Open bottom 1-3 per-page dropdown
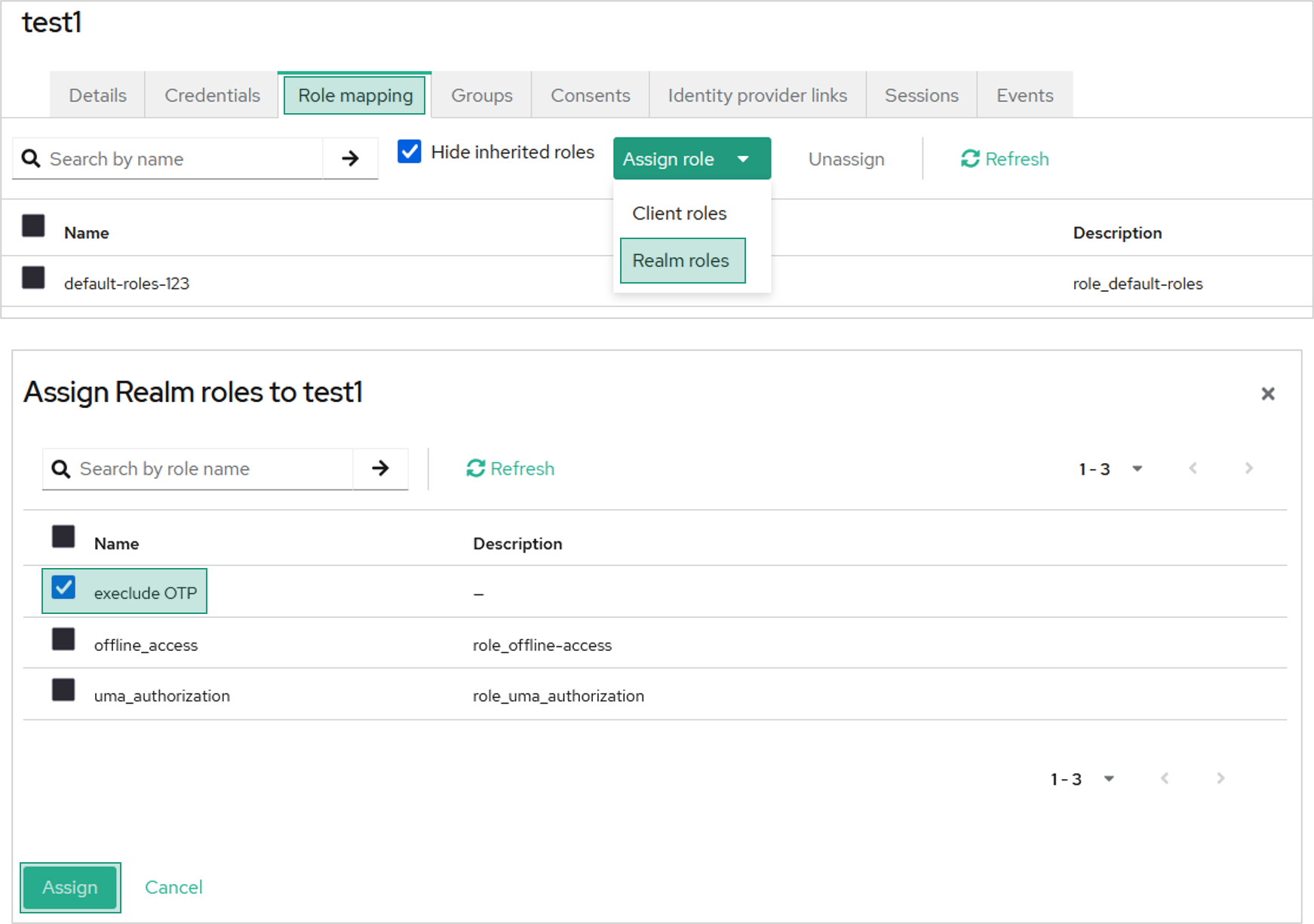1314x924 pixels. pyautogui.click(x=1108, y=778)
